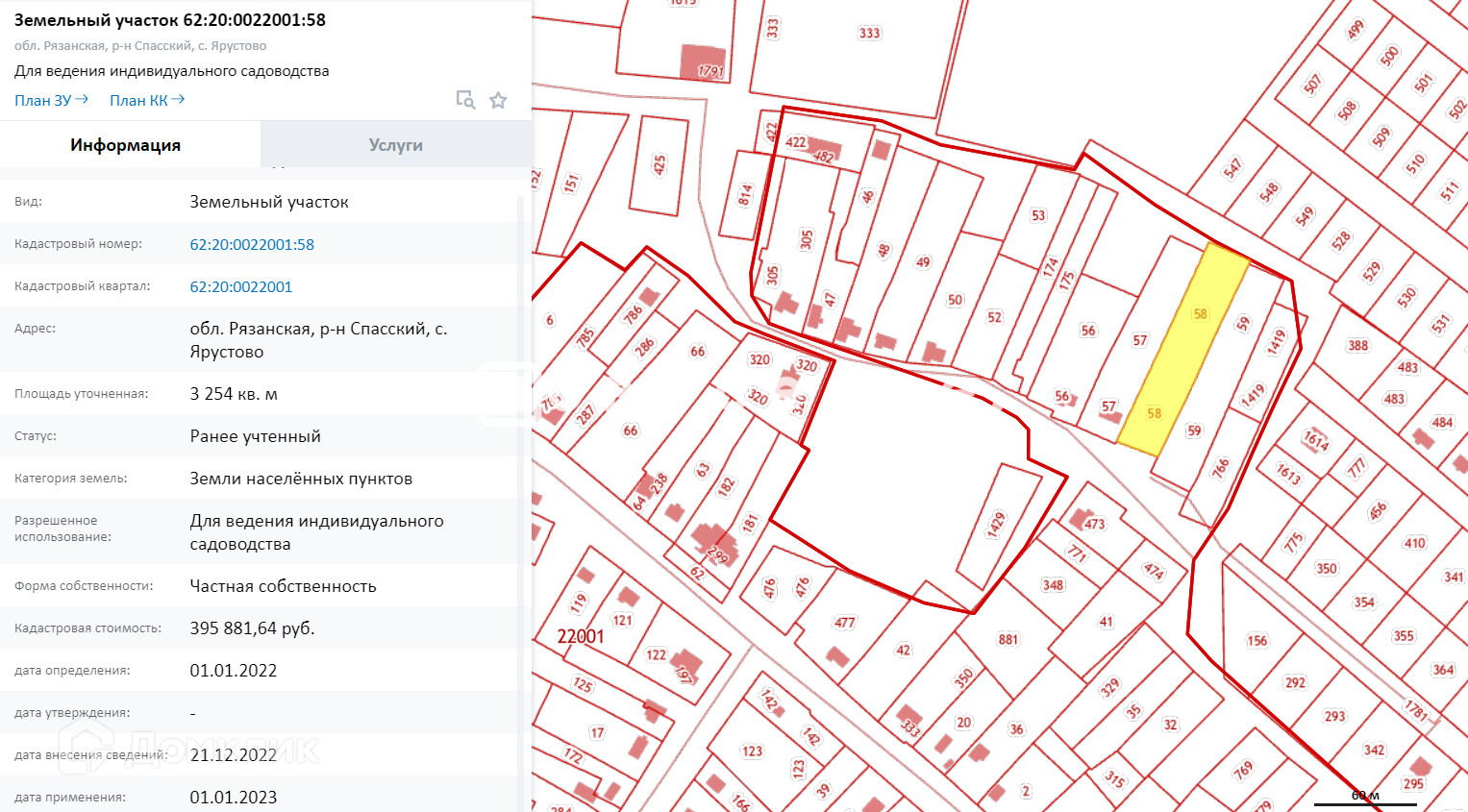Click parcel 881 on the map
This screenshot has height=812, width=1468.
coord(1008,640)
